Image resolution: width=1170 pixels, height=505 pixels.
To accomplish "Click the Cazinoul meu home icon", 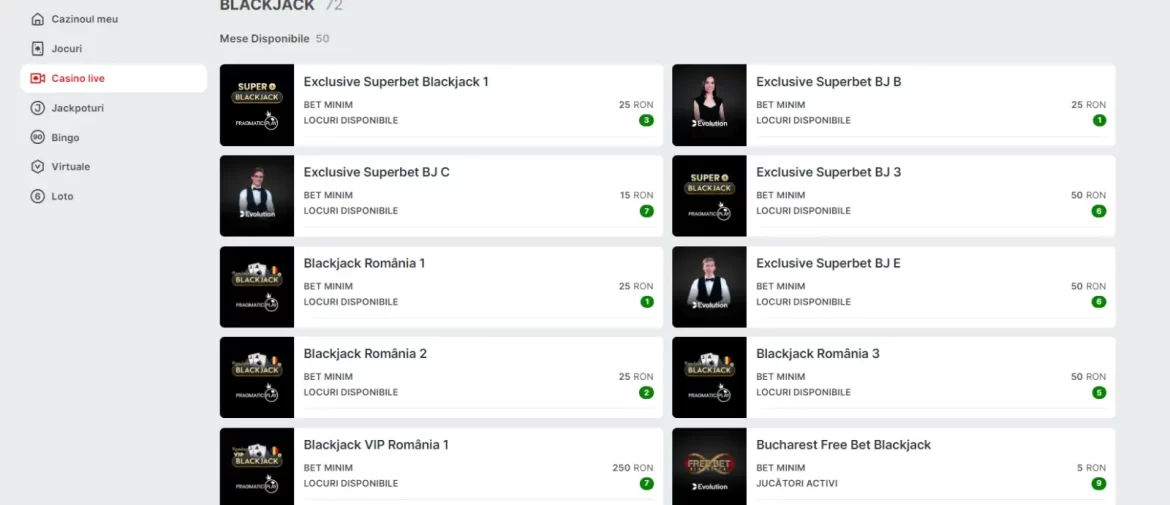I will tap(37, 19).
